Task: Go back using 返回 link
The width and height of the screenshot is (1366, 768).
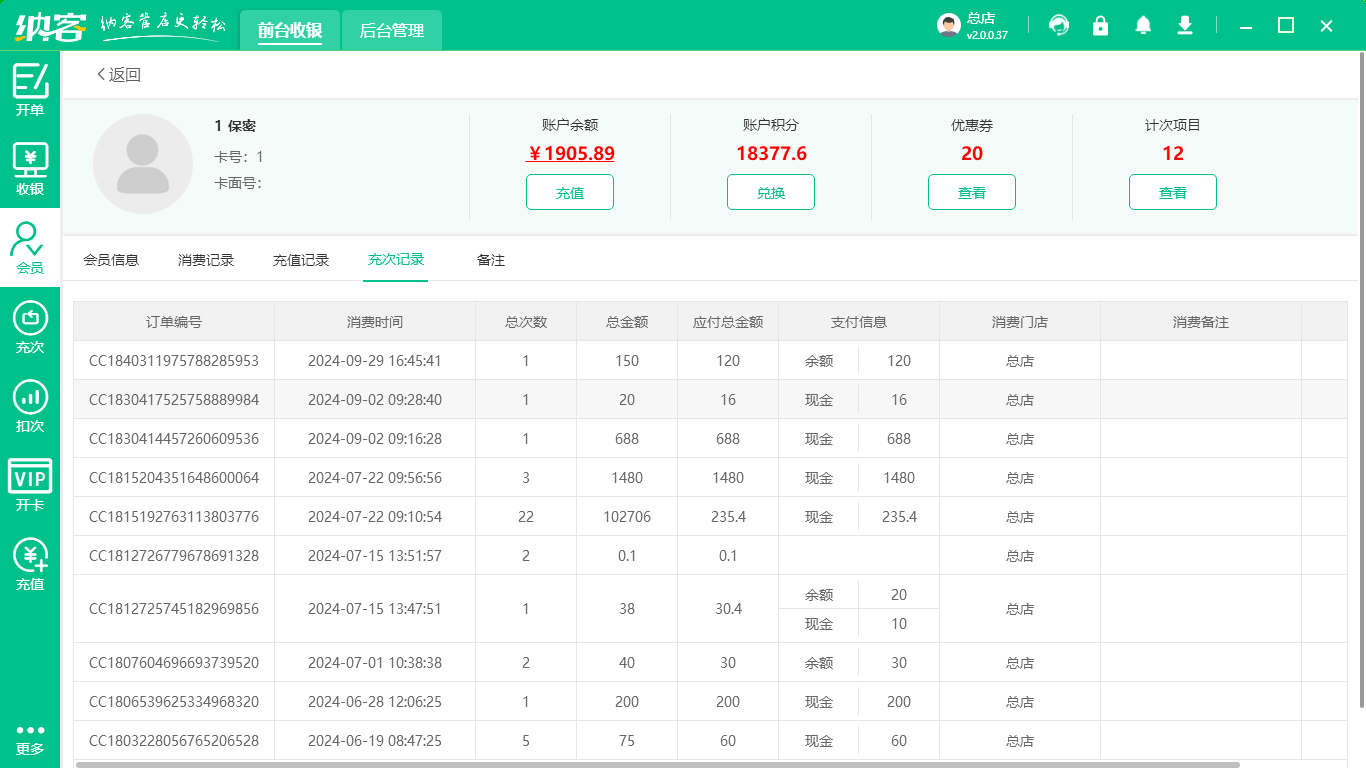Action: coord(119,75)
